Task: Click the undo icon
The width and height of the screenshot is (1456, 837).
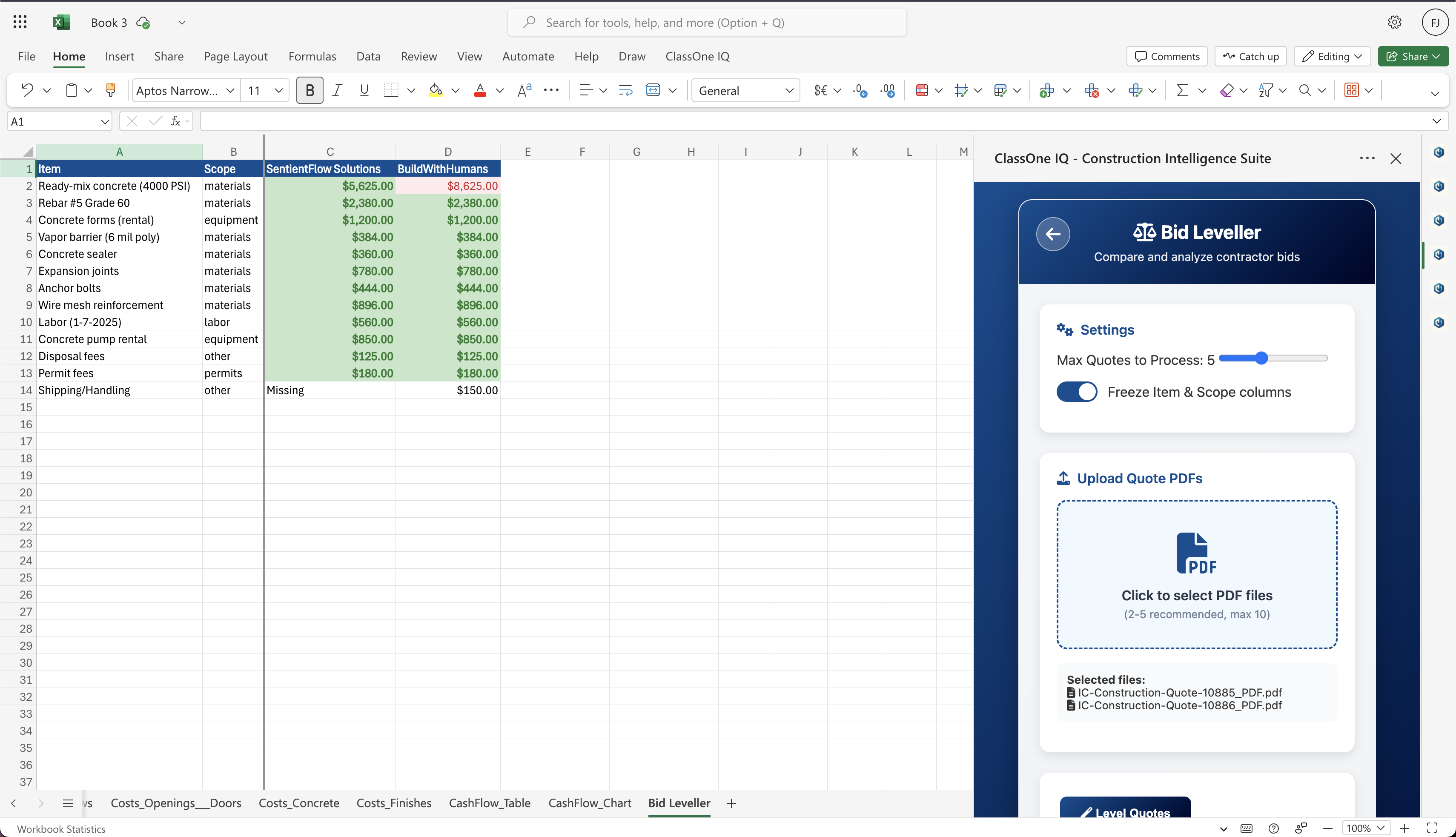Action: [x=27, y=90]
